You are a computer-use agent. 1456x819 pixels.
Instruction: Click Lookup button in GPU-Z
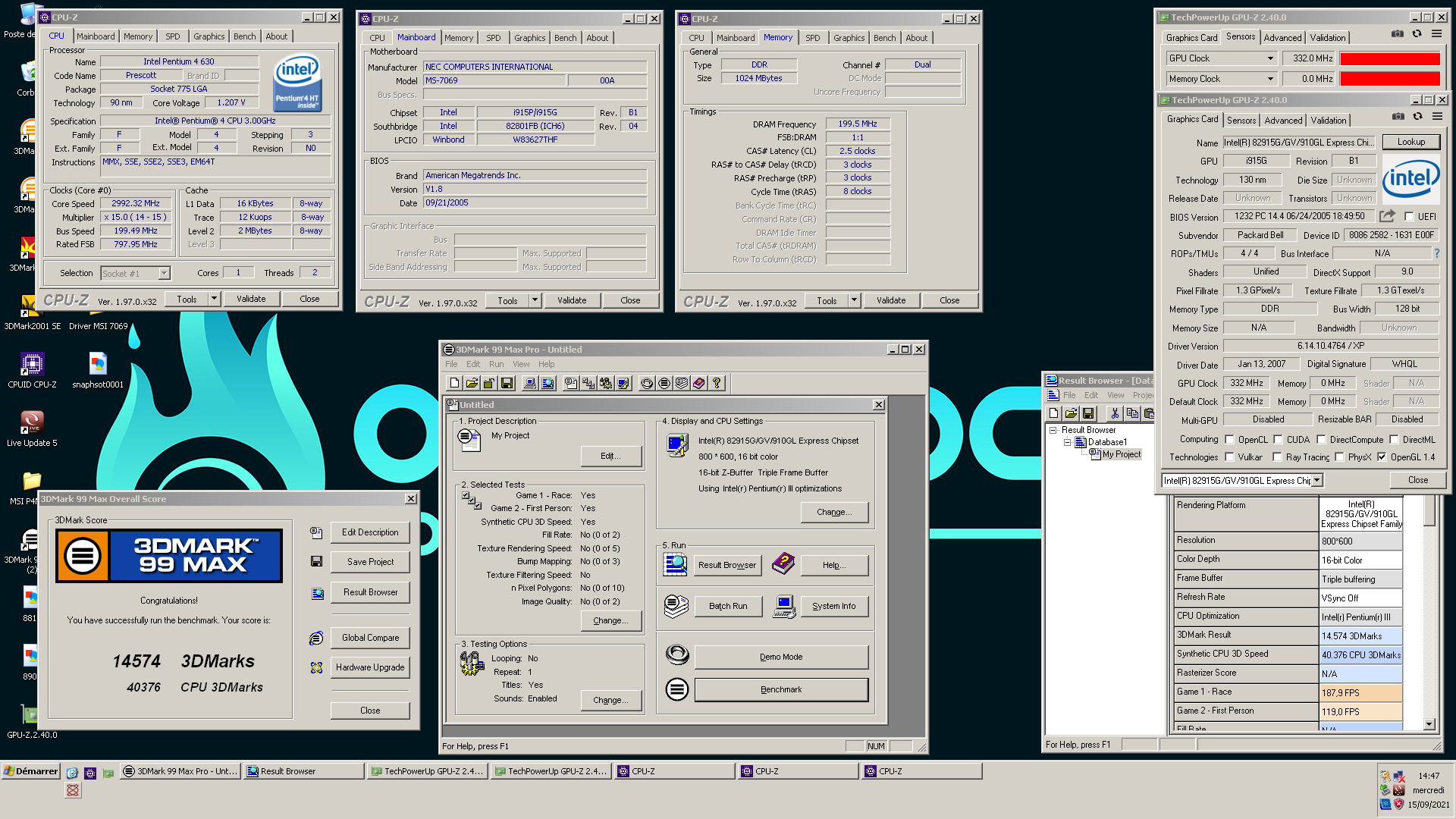tap(1410, 142)
